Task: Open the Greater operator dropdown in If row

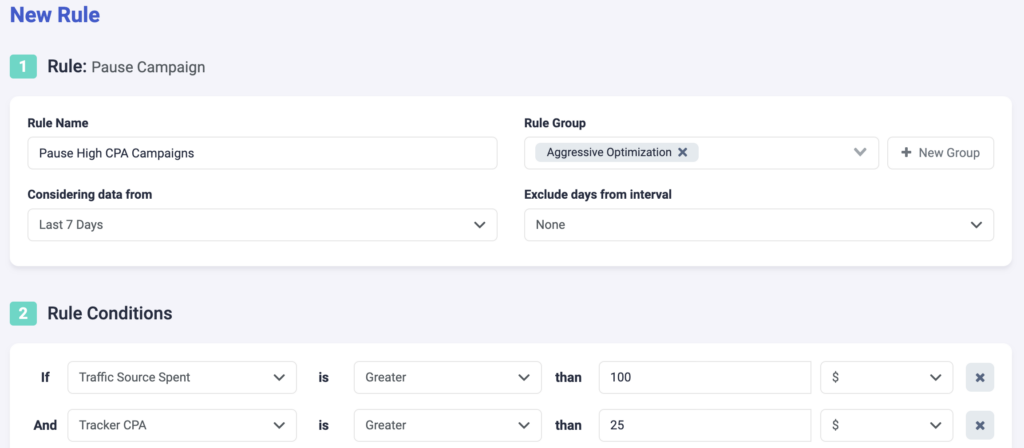Action: pyautogui.click(x=447, y=377)
